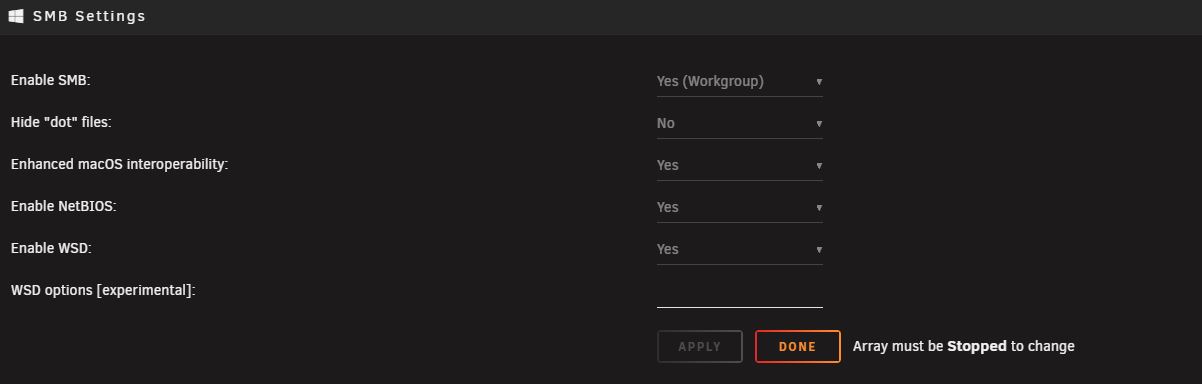Click the "Array must be" notice text
Image resolution: width=1202 pixels, height=384 pixels.
(x=898, y=346)
